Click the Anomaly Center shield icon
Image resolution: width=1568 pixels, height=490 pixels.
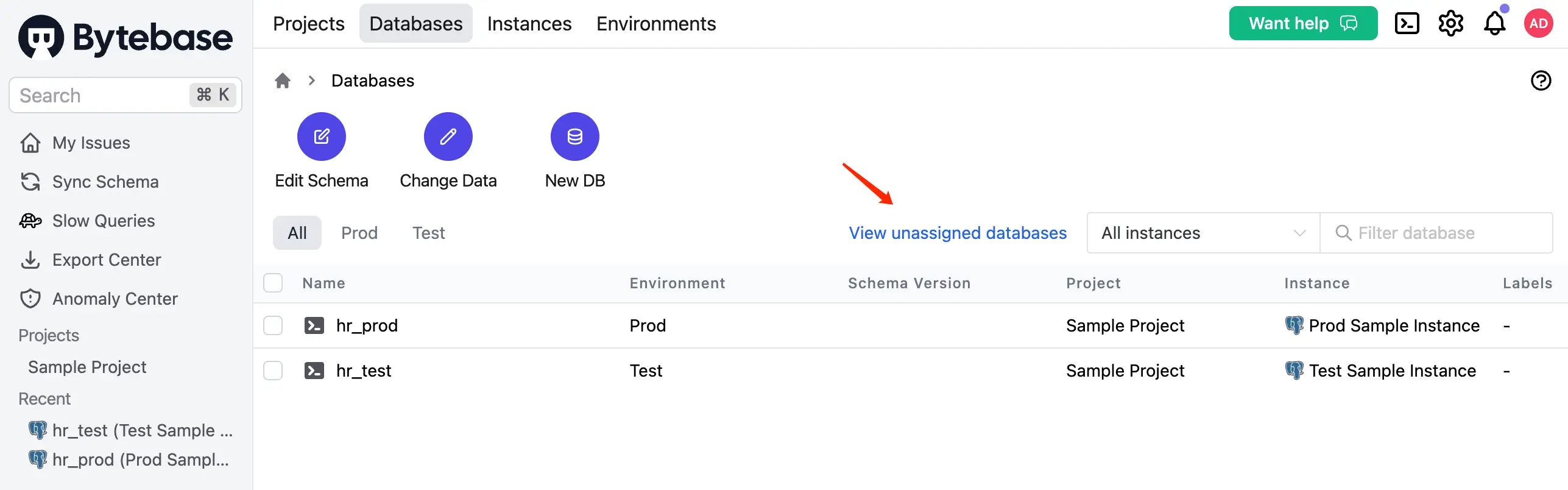[30, 299]
